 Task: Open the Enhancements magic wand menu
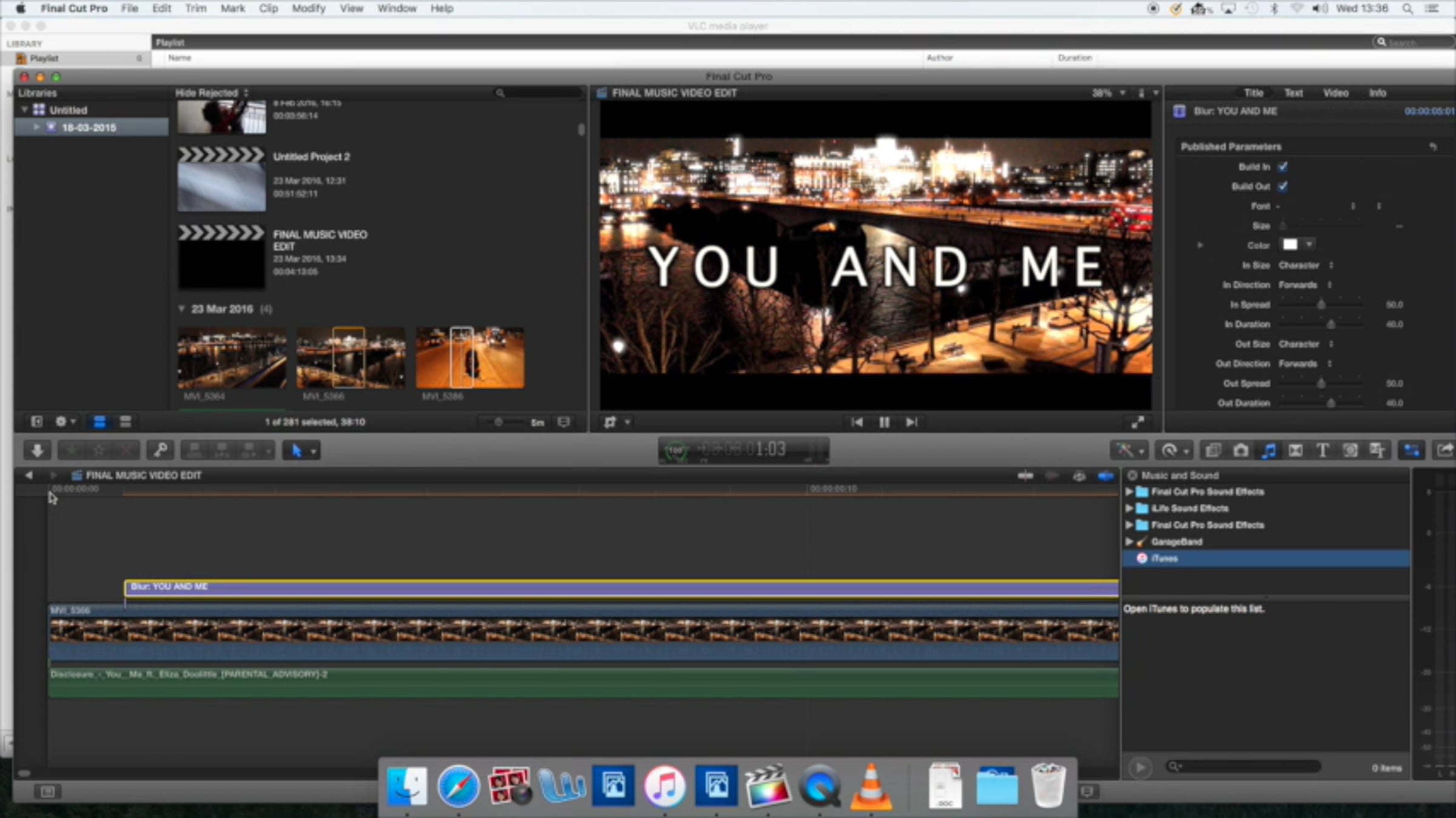[1128, 451]
